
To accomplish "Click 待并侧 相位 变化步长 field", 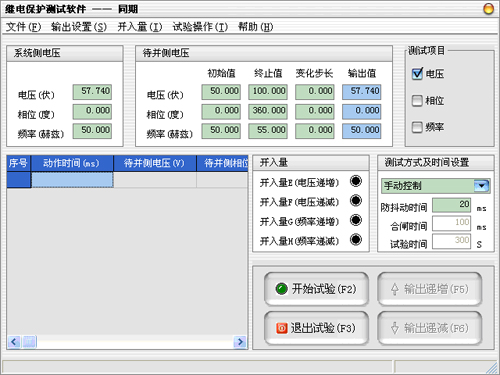I will point(315,111).
